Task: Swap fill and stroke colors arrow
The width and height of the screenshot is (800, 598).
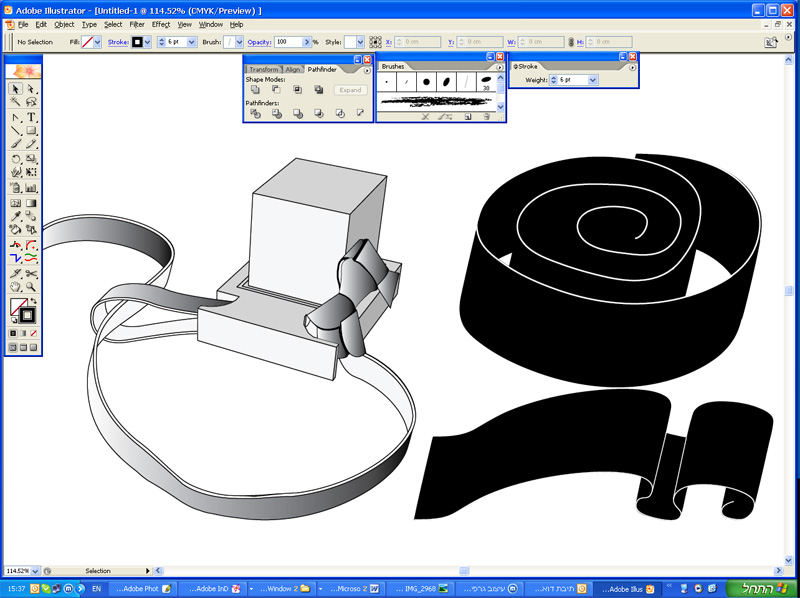Action: coord(33,301)
